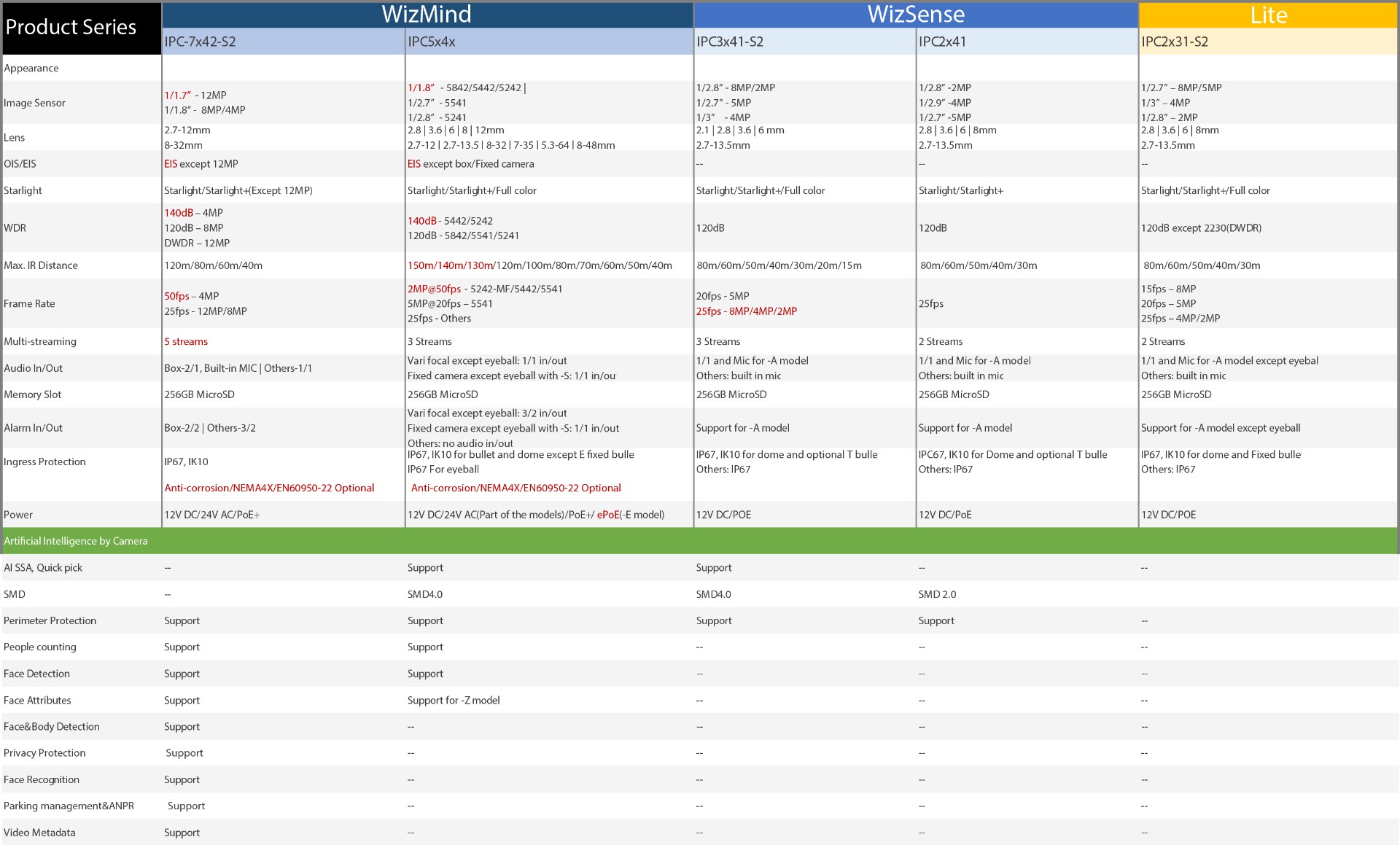Select the OIS/EIS row label
This screenshot has height=845, width=1400.
[x=20, y=163]
